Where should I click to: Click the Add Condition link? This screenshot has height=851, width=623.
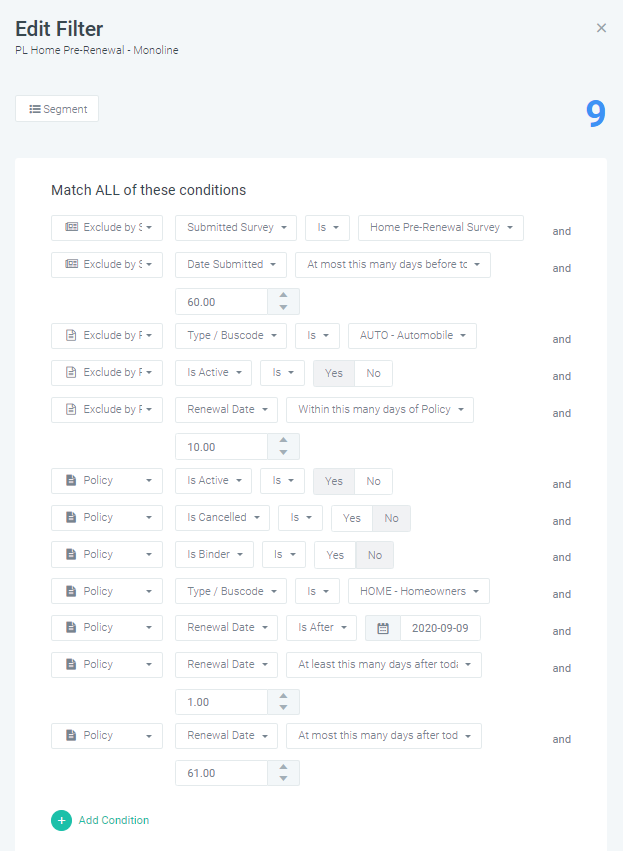(114, 820)
